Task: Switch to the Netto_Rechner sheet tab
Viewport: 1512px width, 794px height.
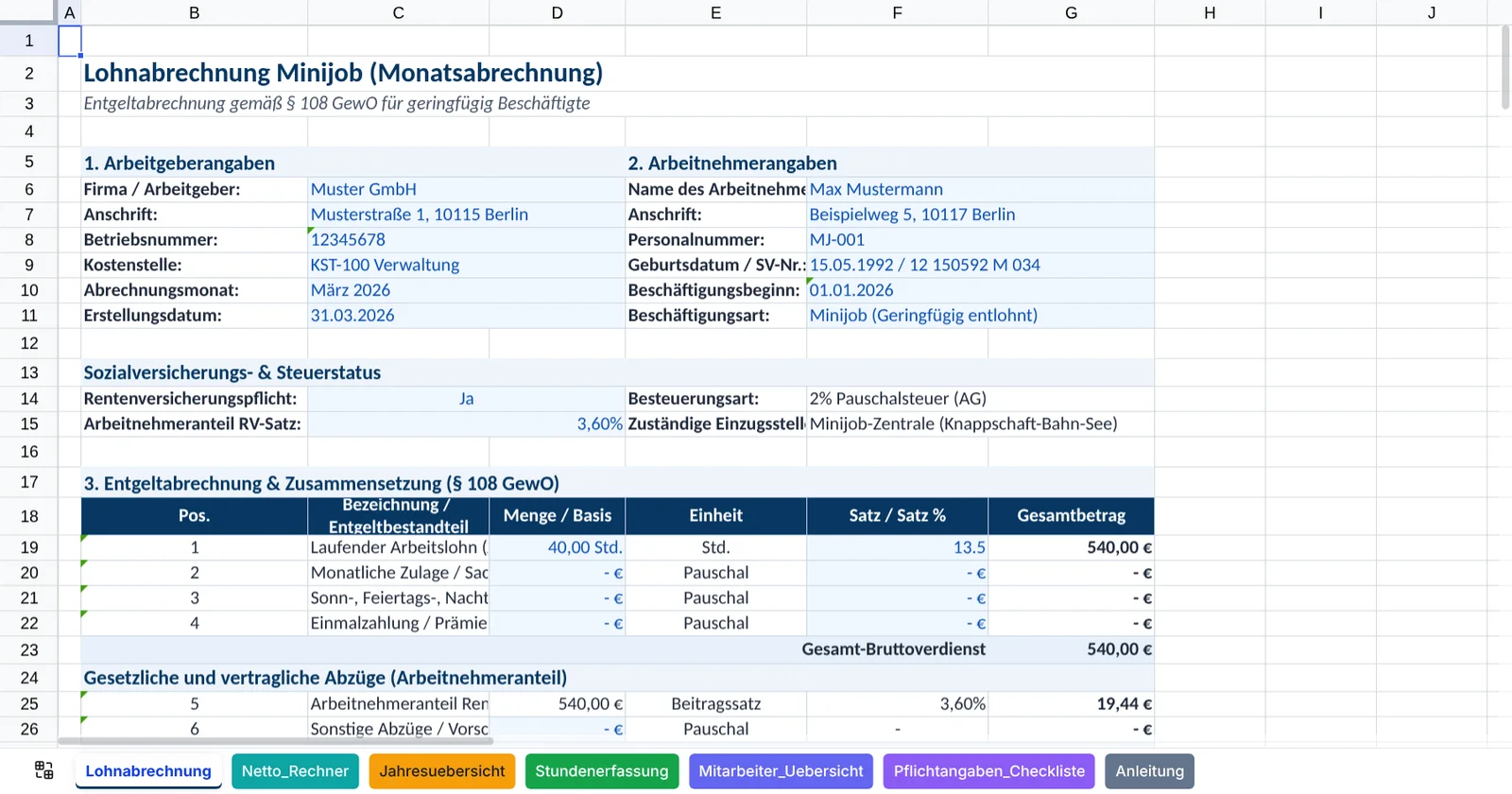Action: [295, 771]
